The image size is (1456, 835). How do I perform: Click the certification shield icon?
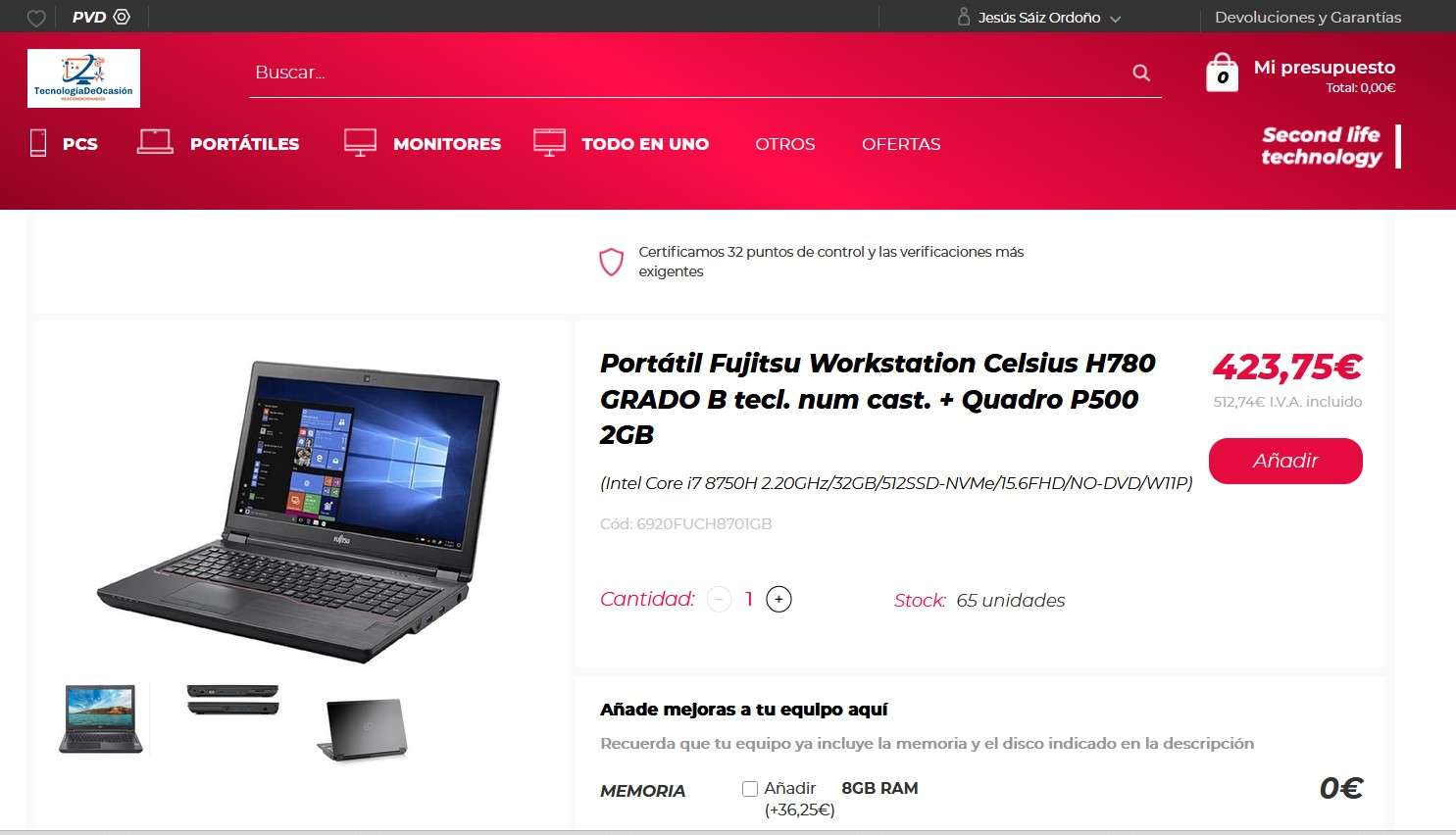tap(611, 262)
